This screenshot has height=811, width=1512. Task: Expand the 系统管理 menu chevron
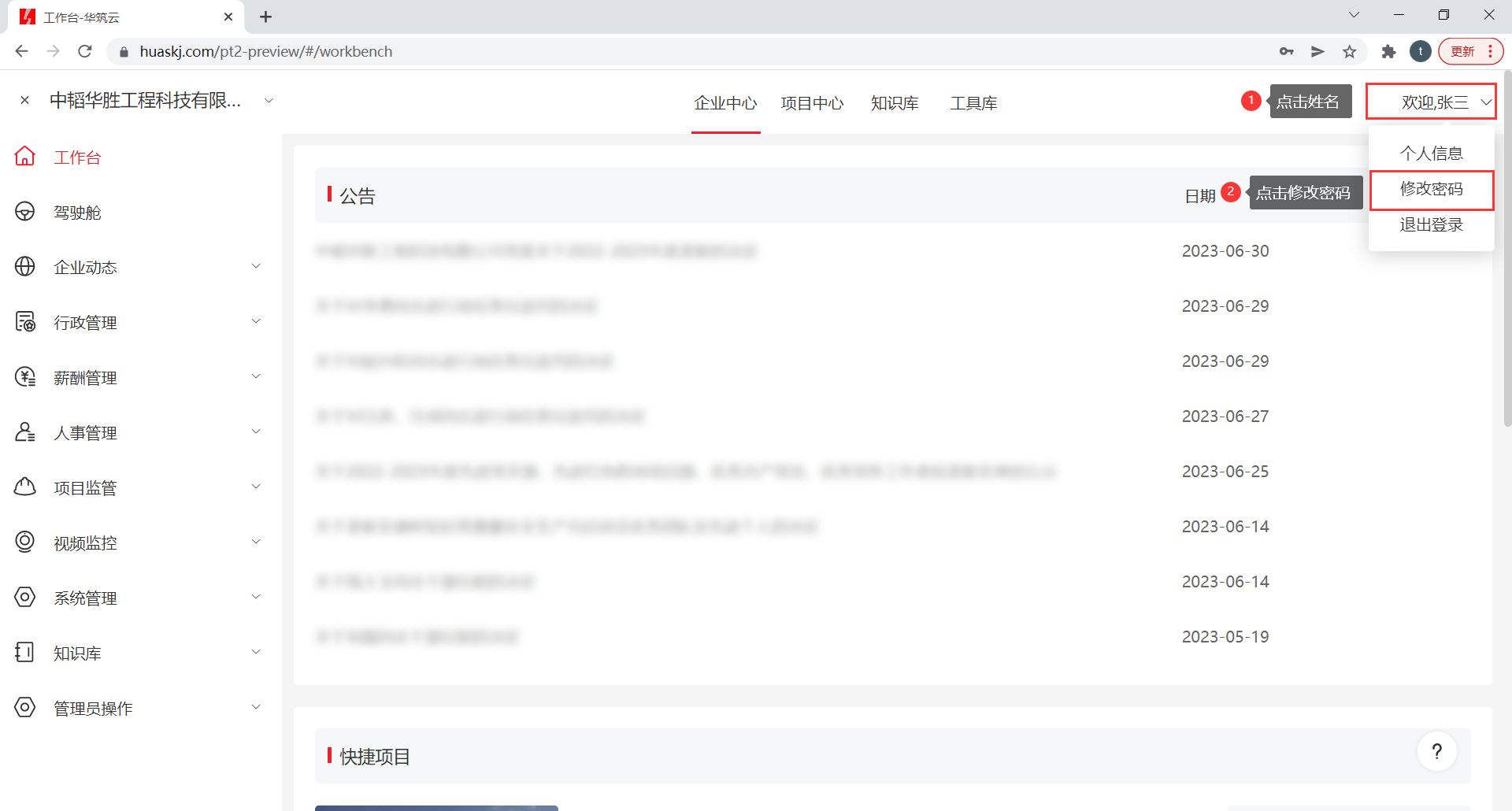[x=256, y=597]
